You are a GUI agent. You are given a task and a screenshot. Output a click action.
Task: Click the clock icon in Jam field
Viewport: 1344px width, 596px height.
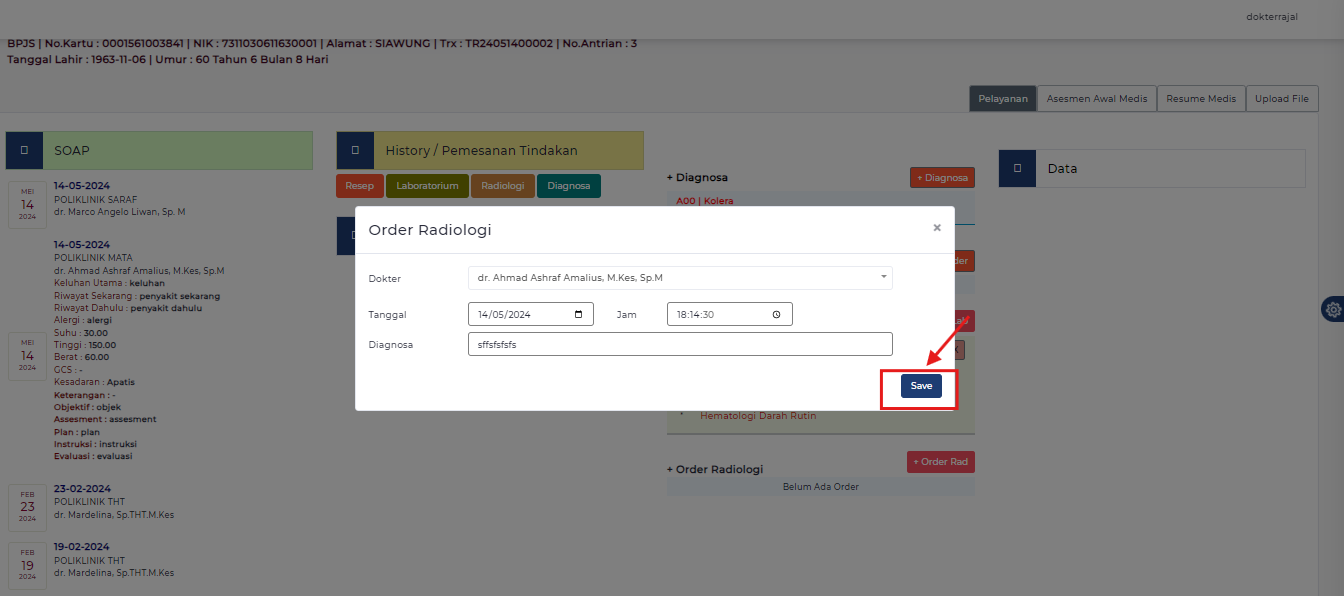(777, 314)
